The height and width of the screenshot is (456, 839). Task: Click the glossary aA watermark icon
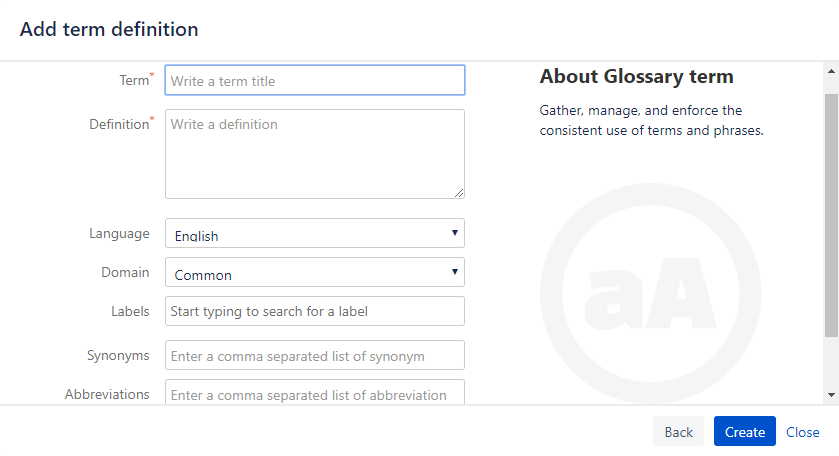click(651, 293)
